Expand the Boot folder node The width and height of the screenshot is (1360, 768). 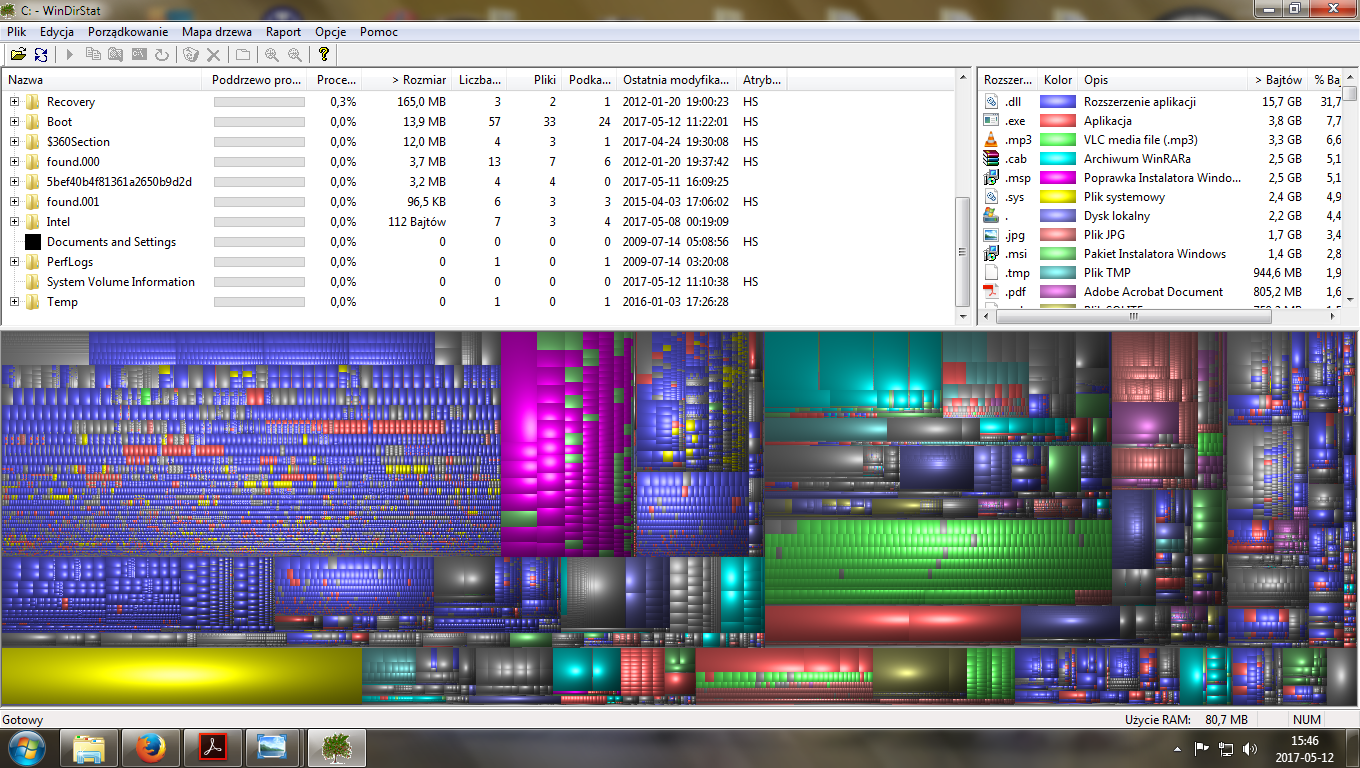coord(14,122)
